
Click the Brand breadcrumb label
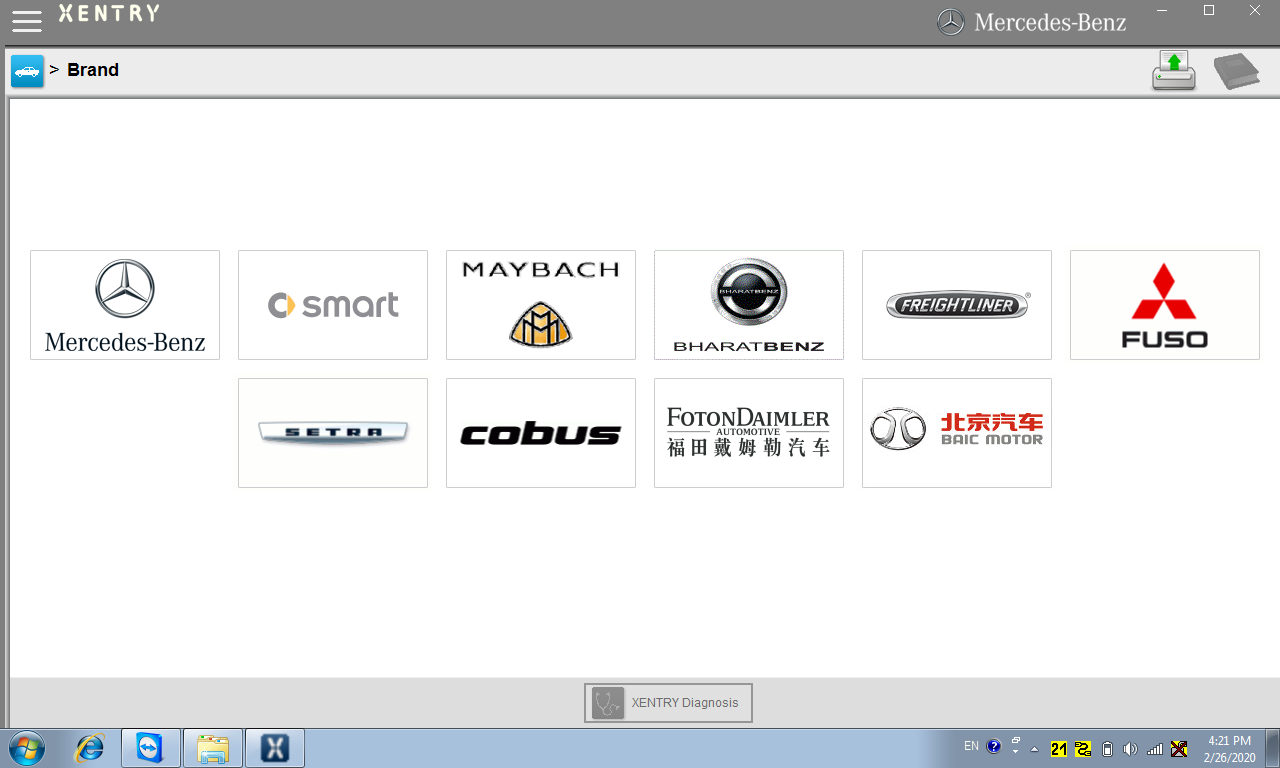93,70
